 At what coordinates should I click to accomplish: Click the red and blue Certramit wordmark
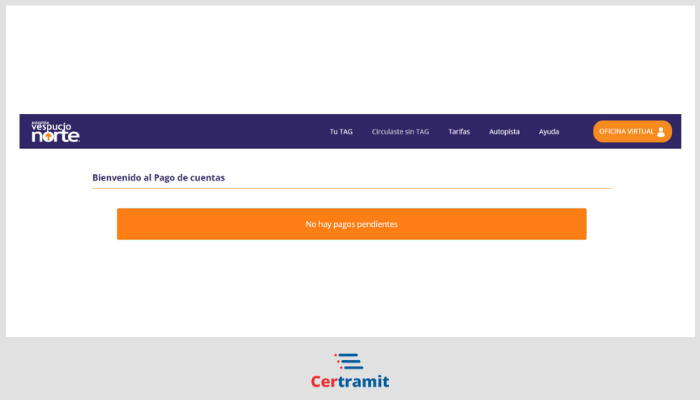pos(349,381)
